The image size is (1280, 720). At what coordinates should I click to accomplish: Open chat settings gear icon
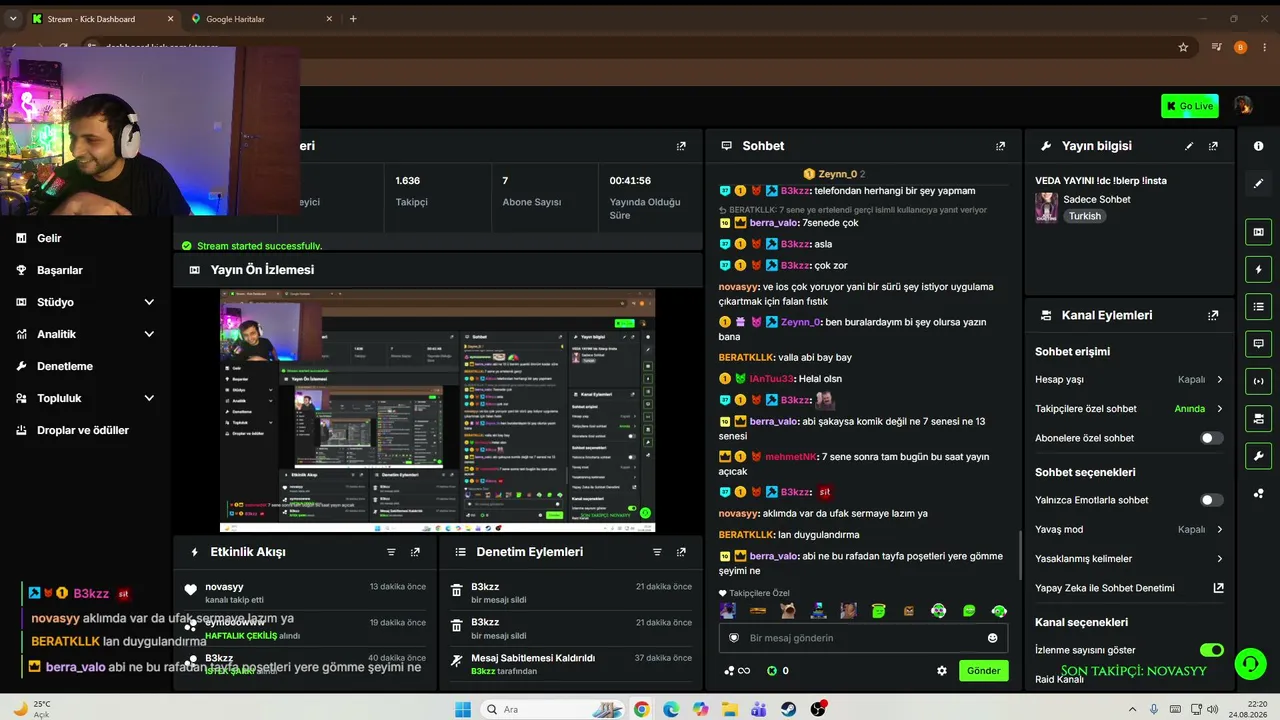(x=941, y=671)
